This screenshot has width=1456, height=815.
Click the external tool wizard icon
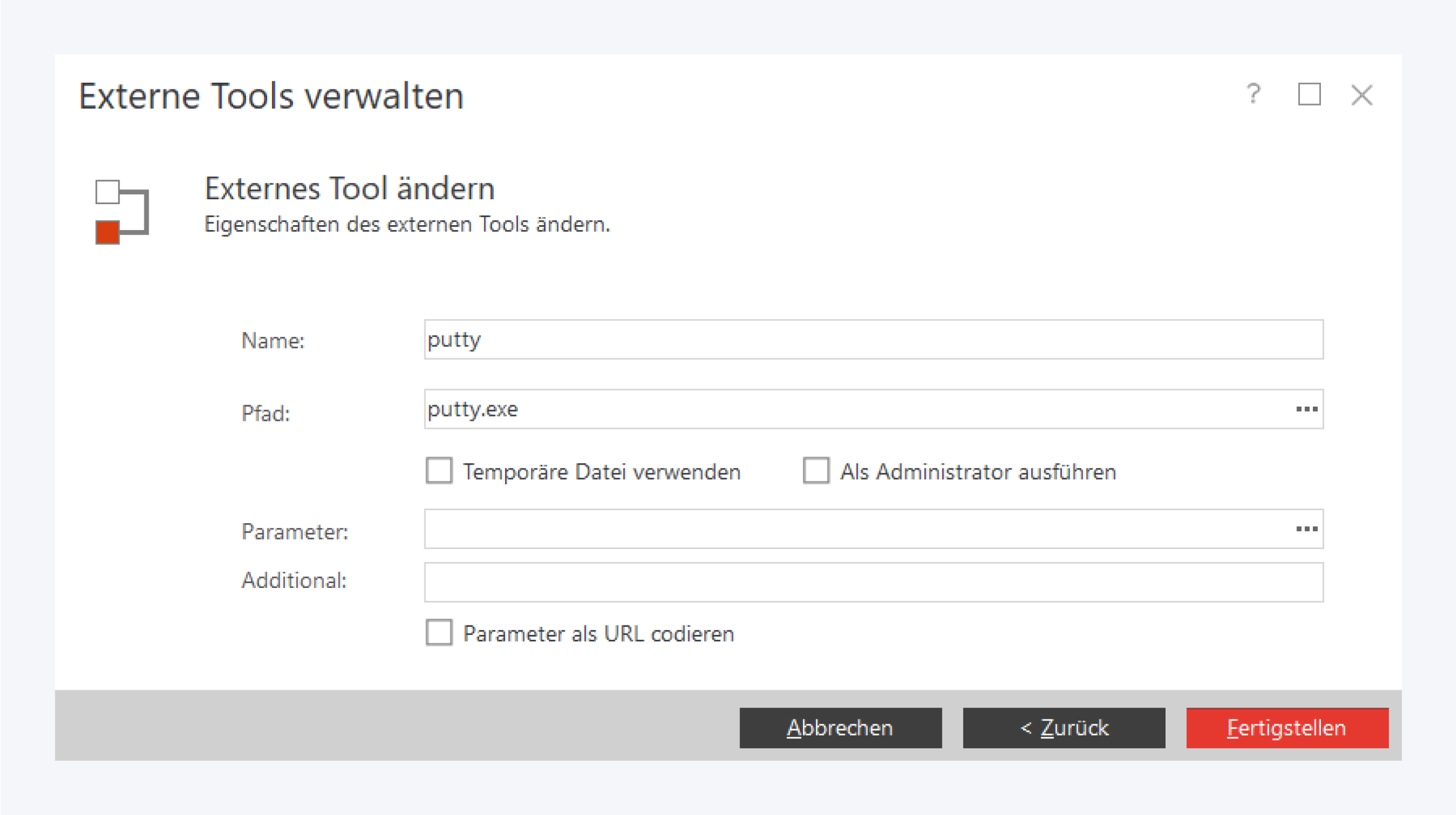pyautogui.click(x=122, y=212)
